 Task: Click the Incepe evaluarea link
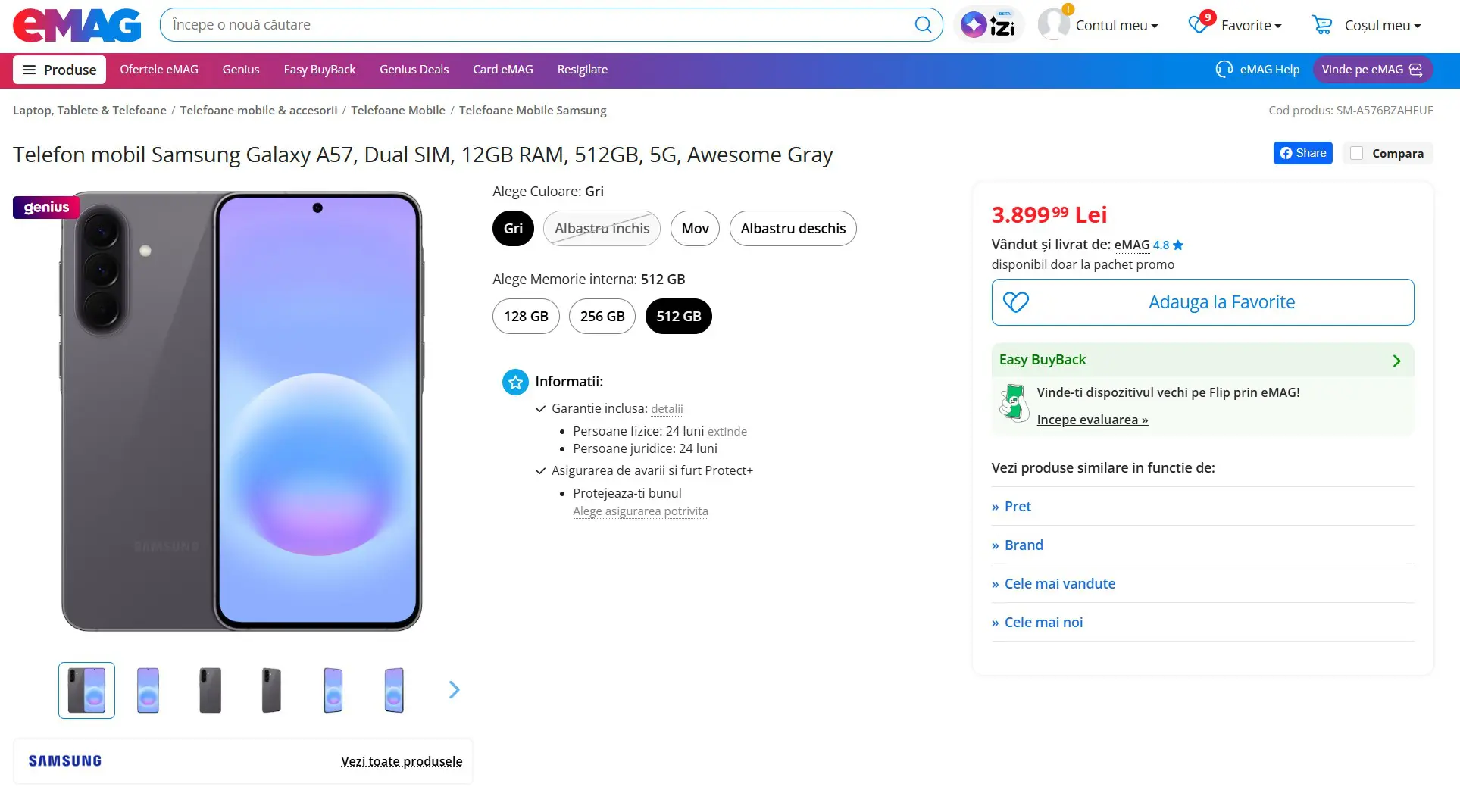click(x=1092, y=420)
